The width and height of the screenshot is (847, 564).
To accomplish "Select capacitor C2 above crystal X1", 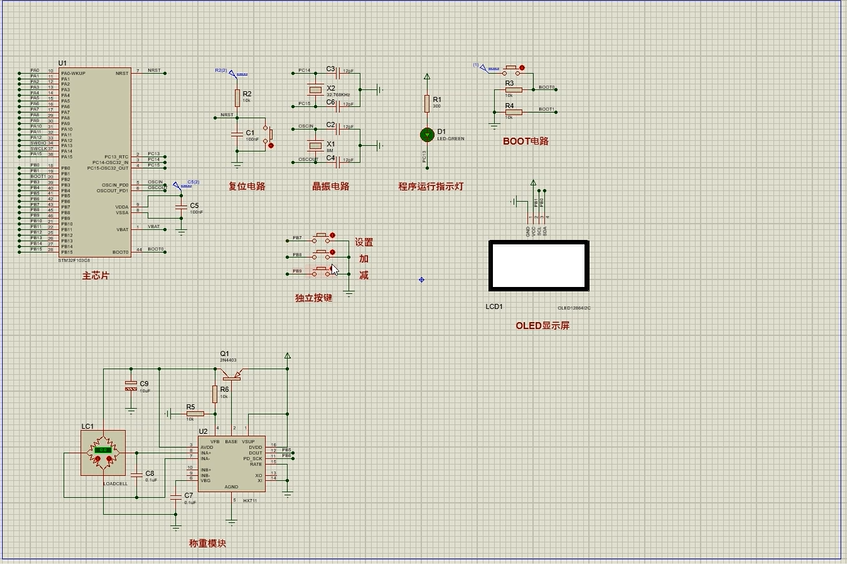I will [339, 129].
